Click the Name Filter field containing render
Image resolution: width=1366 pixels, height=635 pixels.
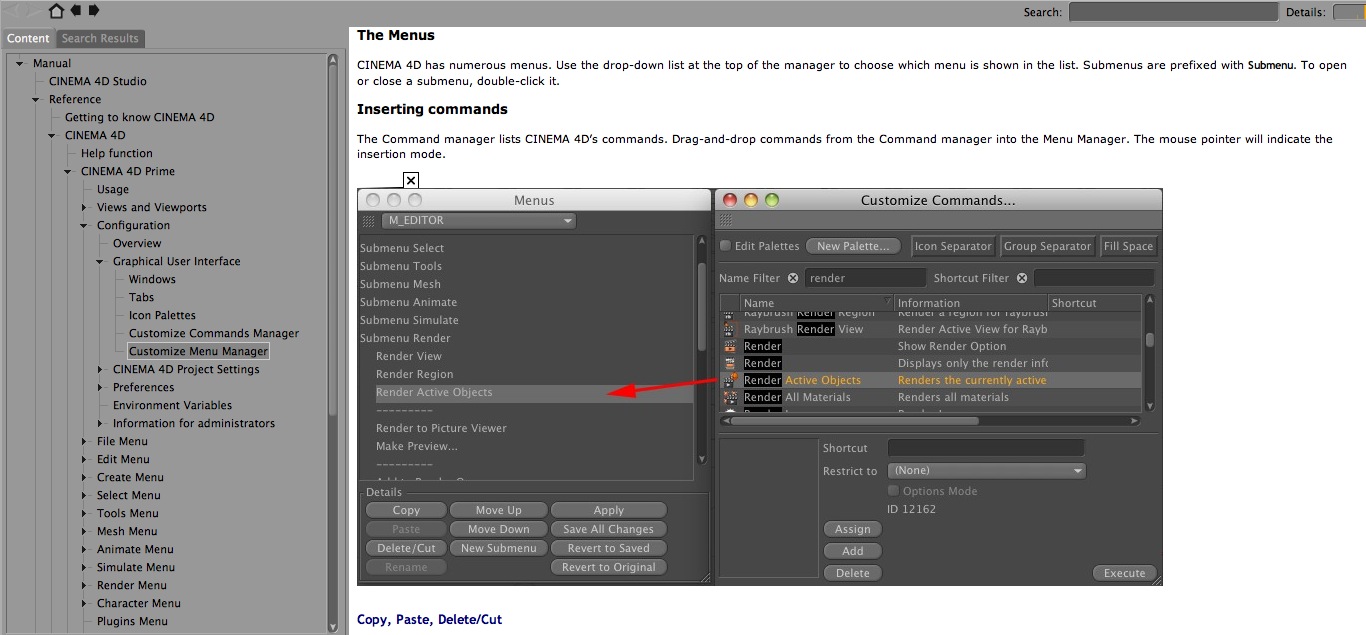[865, 278]
